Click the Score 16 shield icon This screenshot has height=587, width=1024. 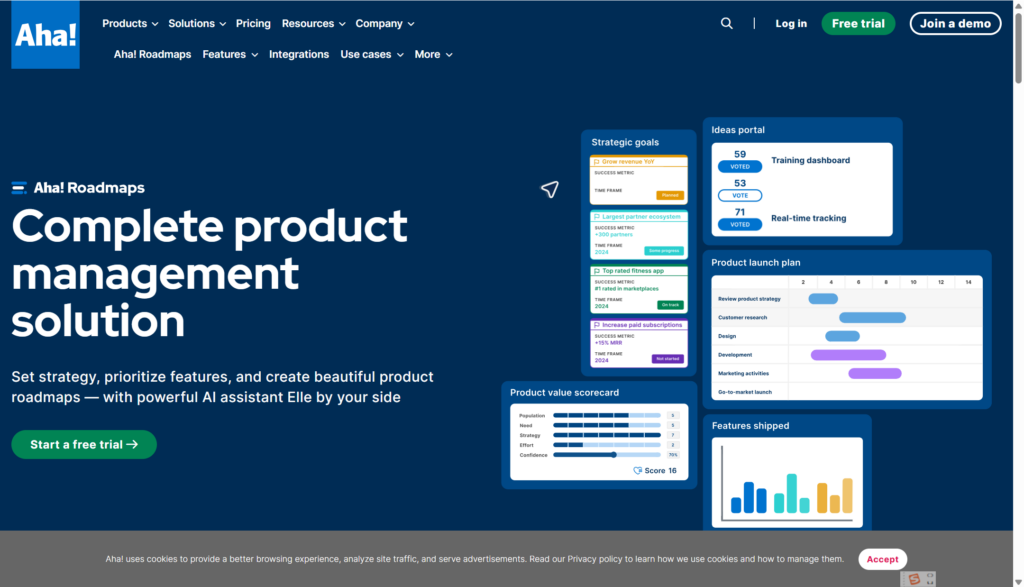pos(637,470)
